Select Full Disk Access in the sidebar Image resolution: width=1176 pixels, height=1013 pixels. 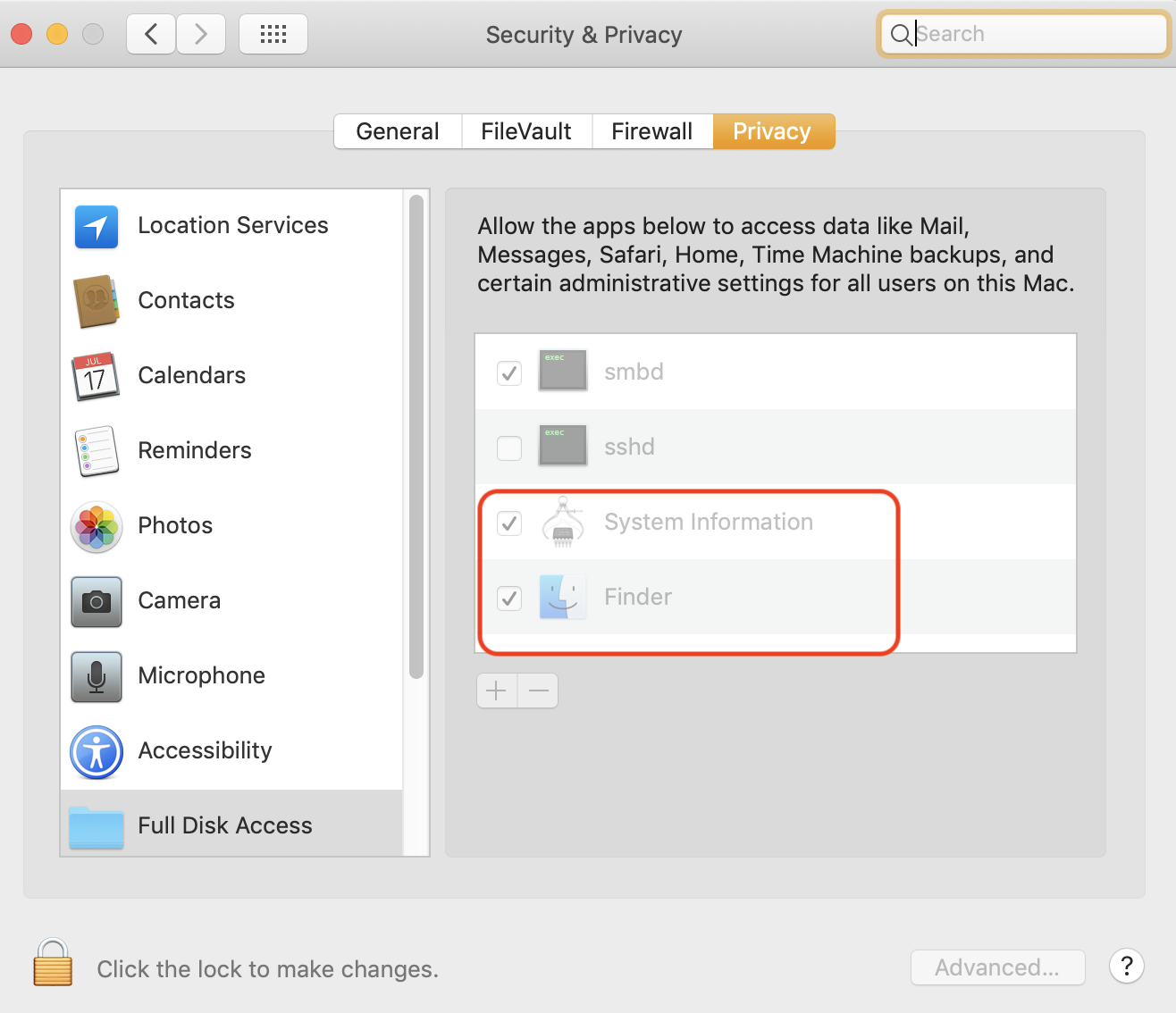(96, 827)
